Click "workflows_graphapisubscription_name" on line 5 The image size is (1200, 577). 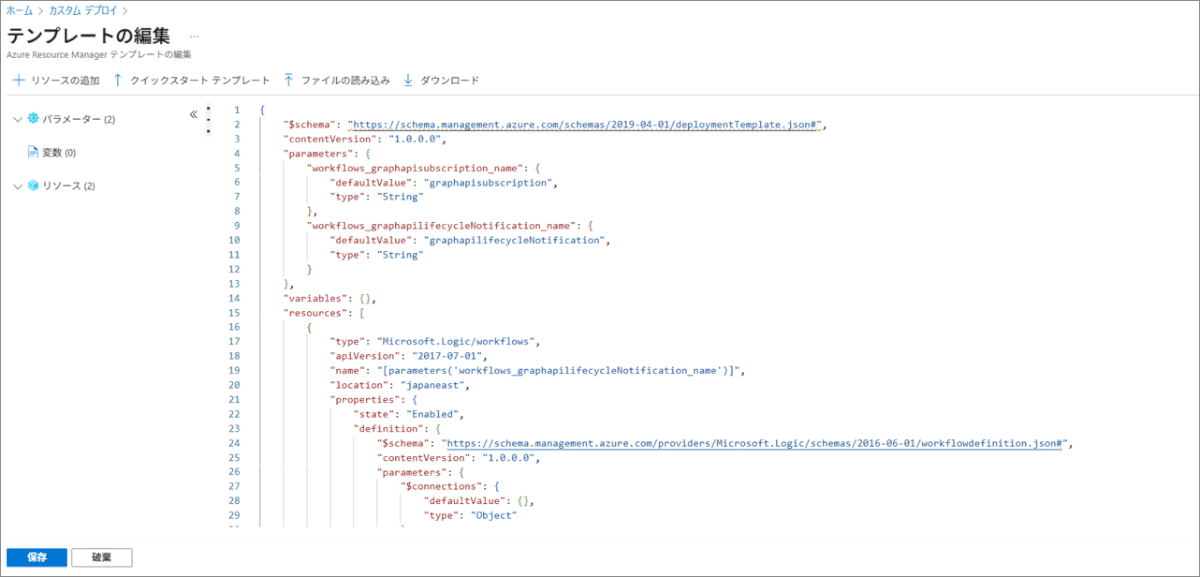tap(413, 168)
